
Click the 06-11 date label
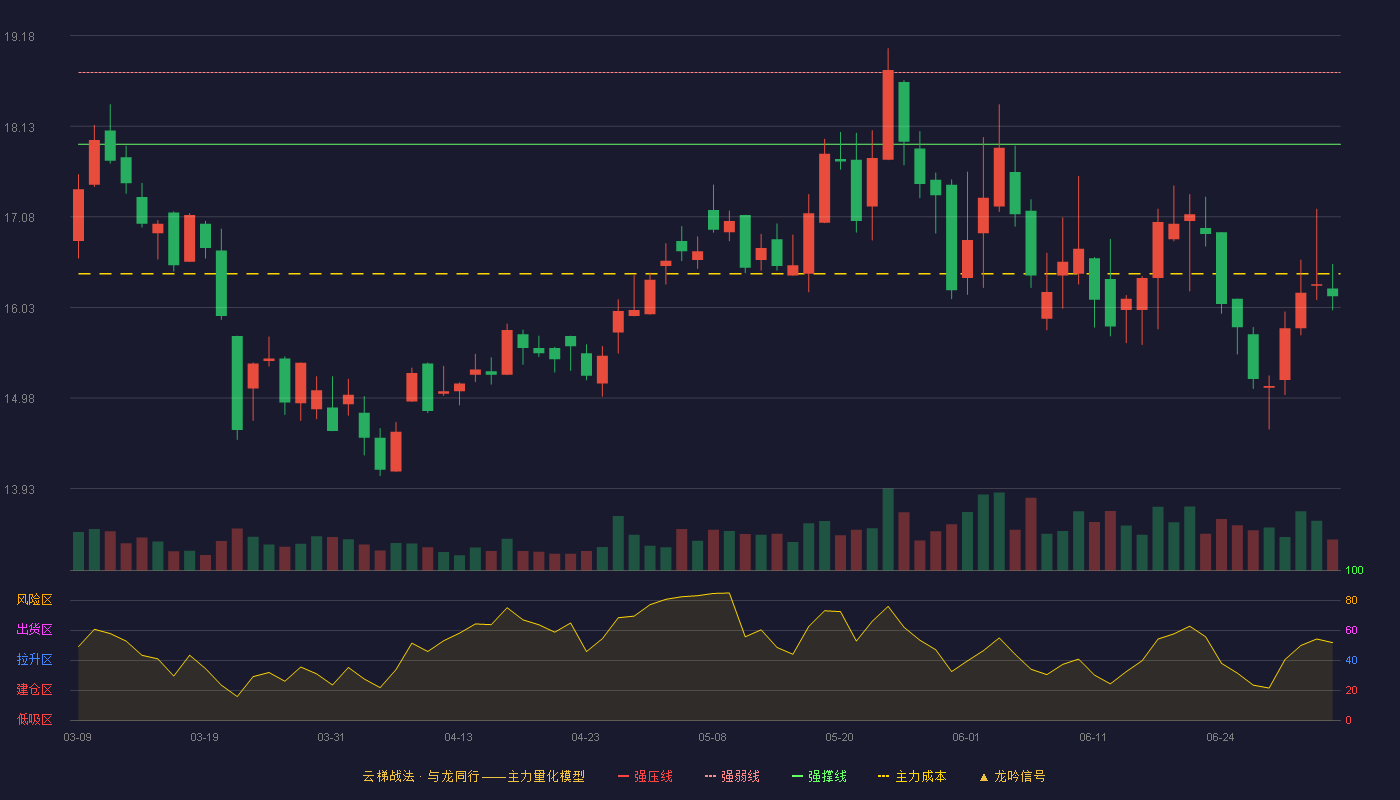coord(1093,737)
